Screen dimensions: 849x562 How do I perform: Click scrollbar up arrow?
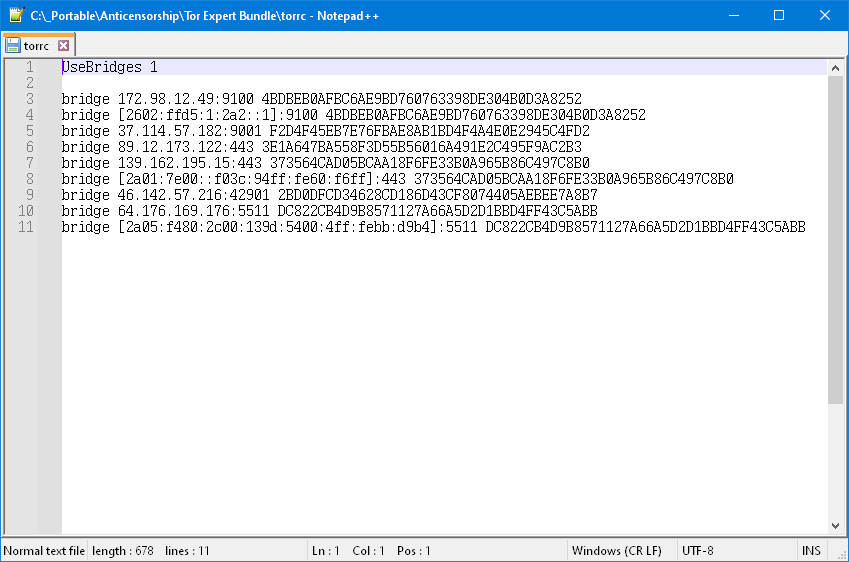pyautogui.click(x=835, y=68)
